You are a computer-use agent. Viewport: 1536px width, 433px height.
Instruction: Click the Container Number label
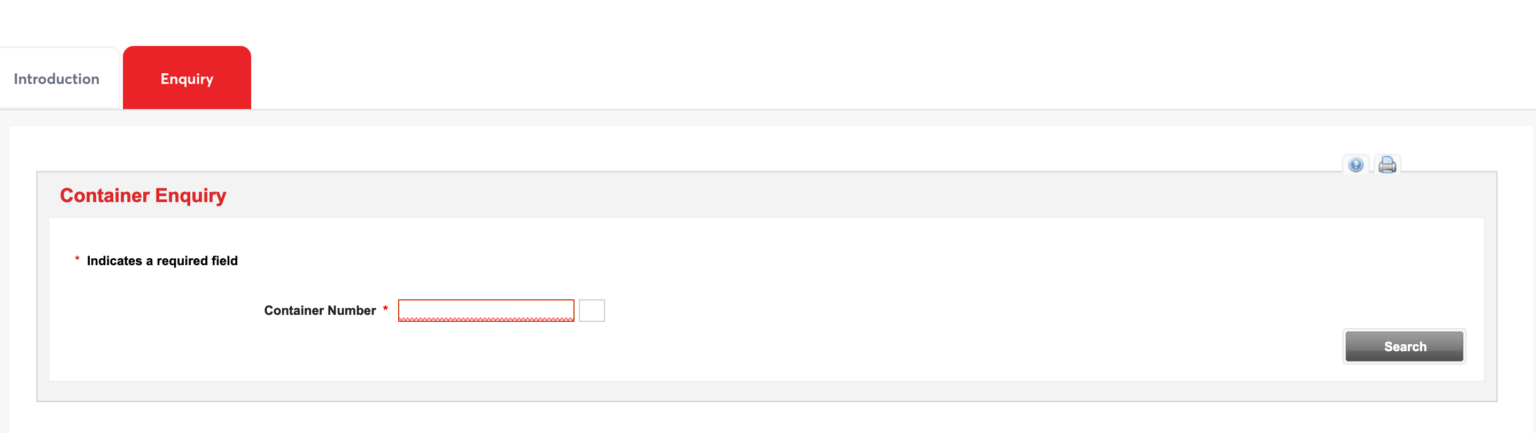(320, 311)
